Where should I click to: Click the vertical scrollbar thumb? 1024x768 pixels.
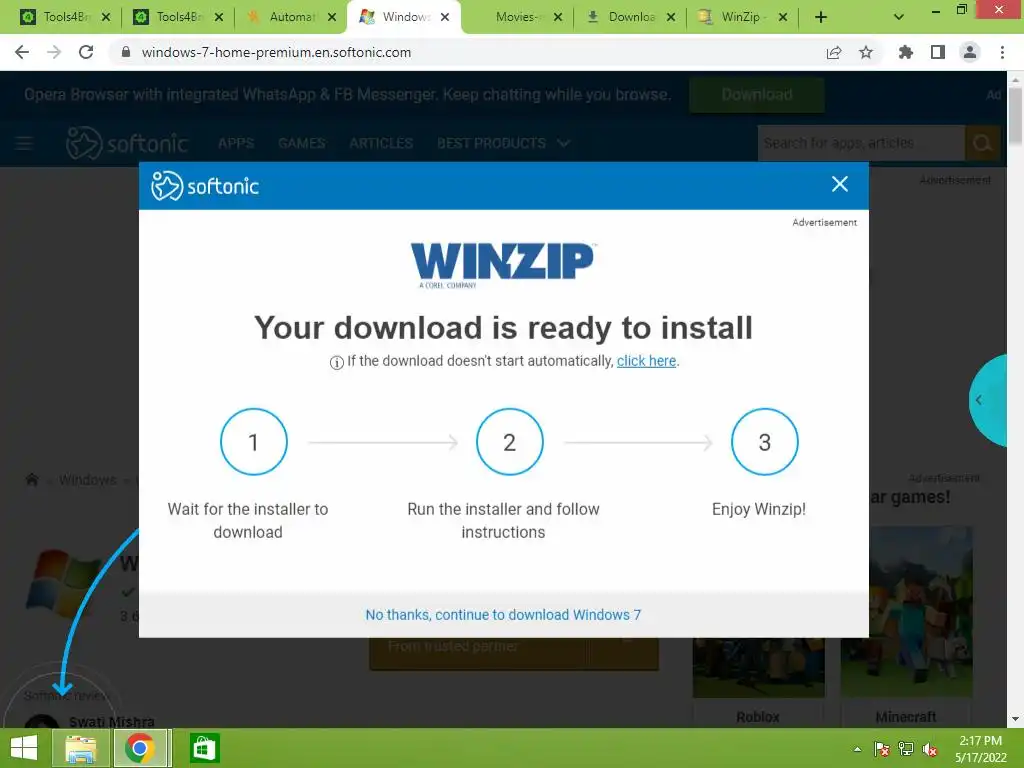[1015, 116]
